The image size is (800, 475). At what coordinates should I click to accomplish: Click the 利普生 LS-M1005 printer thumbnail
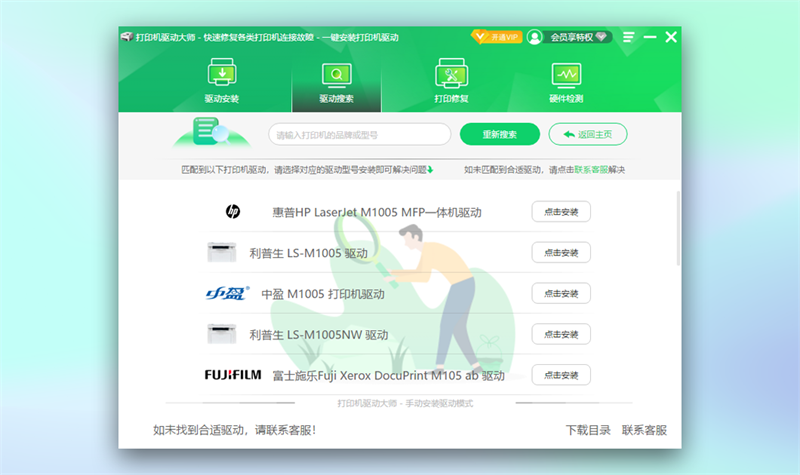(221, 252)
